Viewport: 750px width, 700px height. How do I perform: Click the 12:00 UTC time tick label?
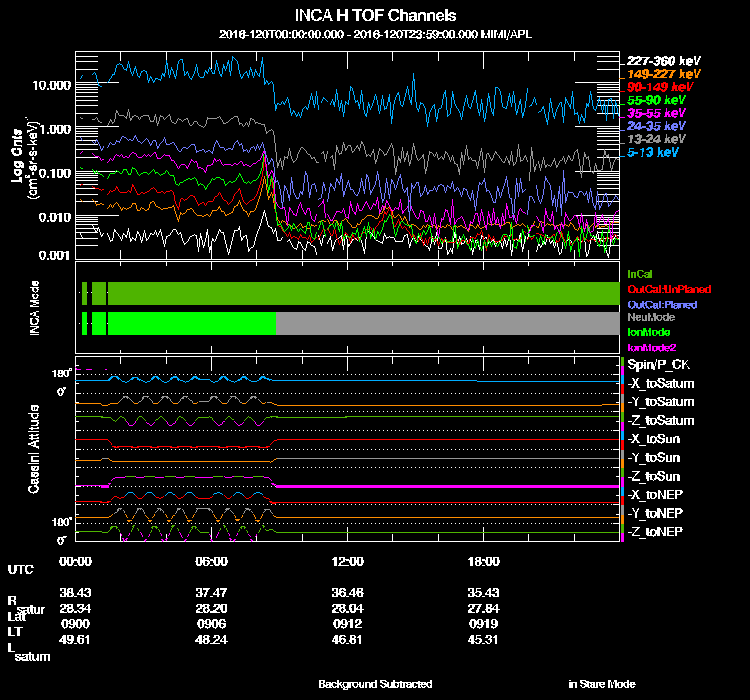click(x=348, y=561)
